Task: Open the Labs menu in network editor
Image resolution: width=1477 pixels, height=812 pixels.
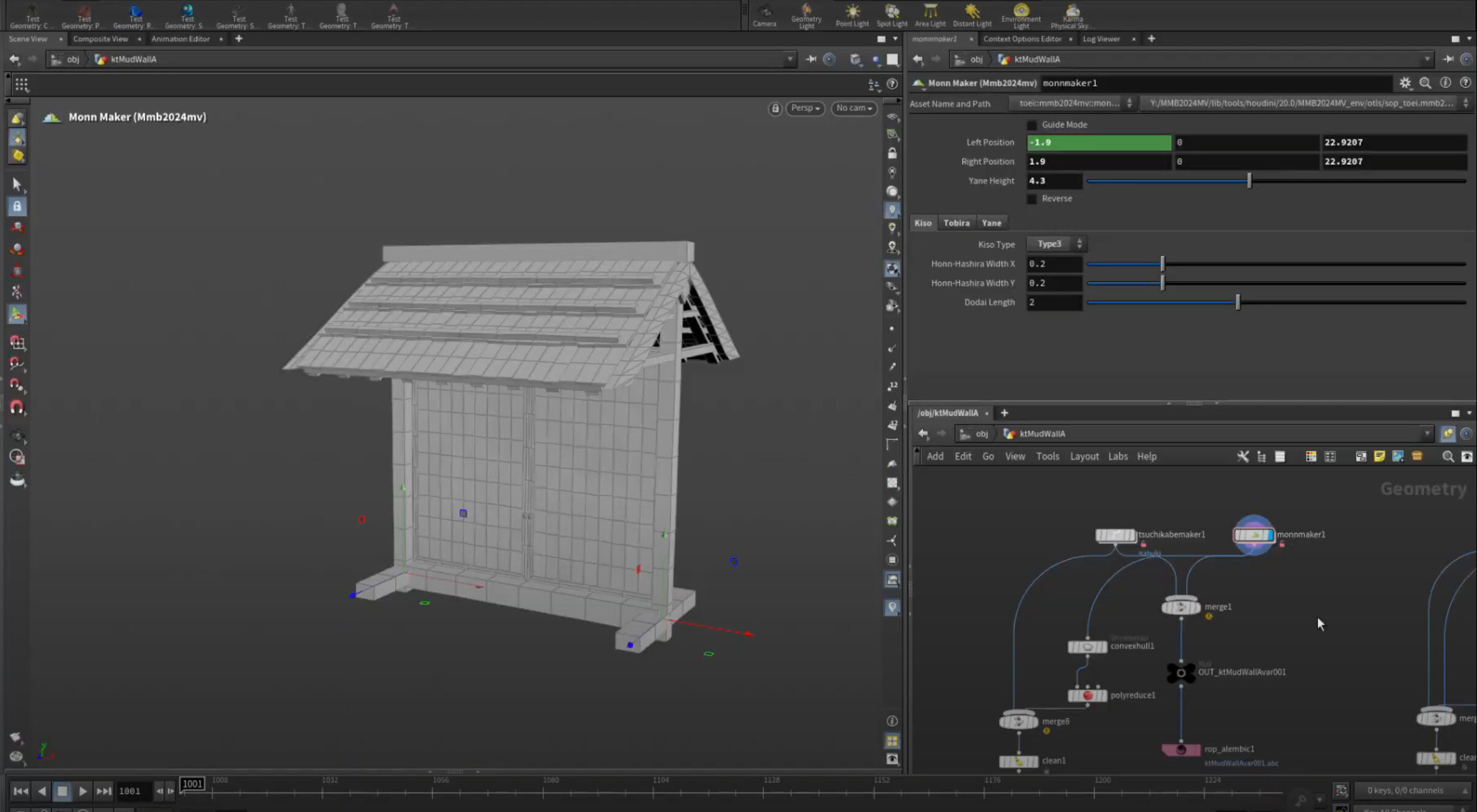Action: click(1117, 456)
